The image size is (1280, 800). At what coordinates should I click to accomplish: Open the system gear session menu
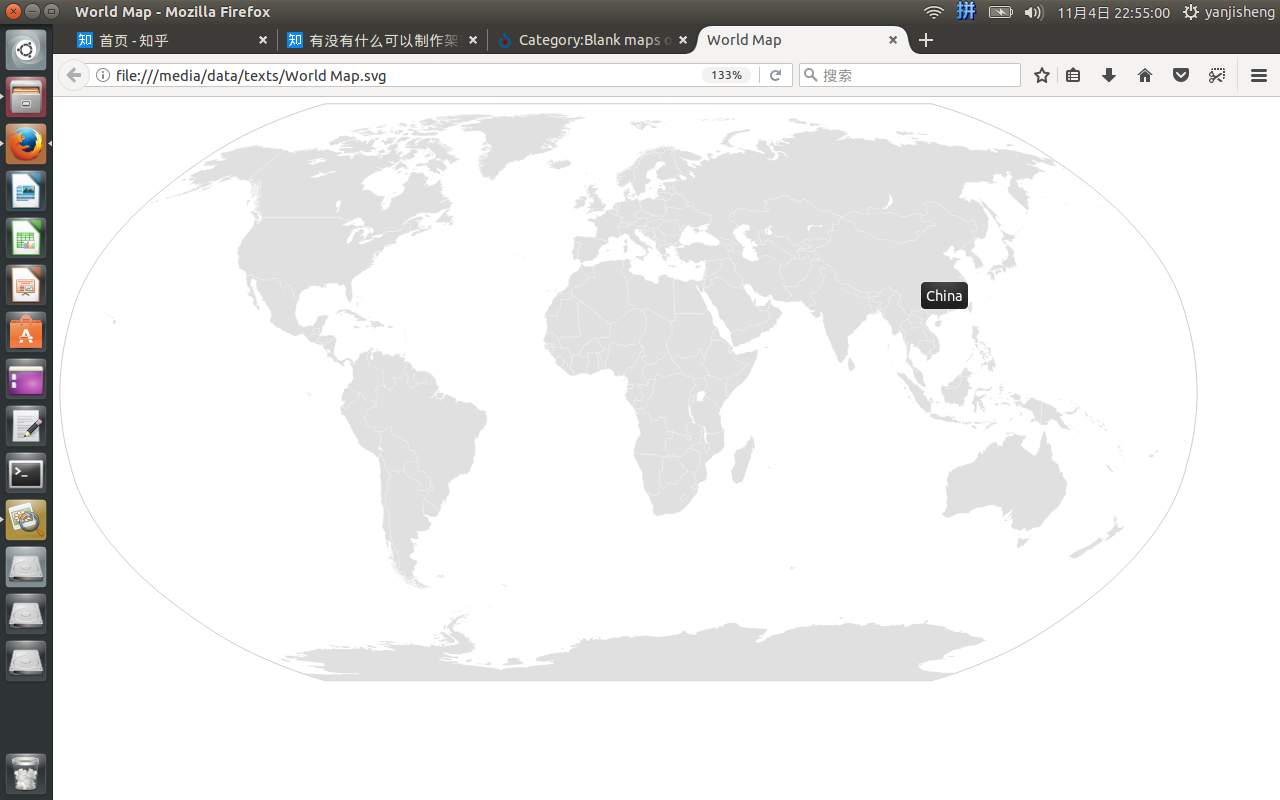point(1191,12)
